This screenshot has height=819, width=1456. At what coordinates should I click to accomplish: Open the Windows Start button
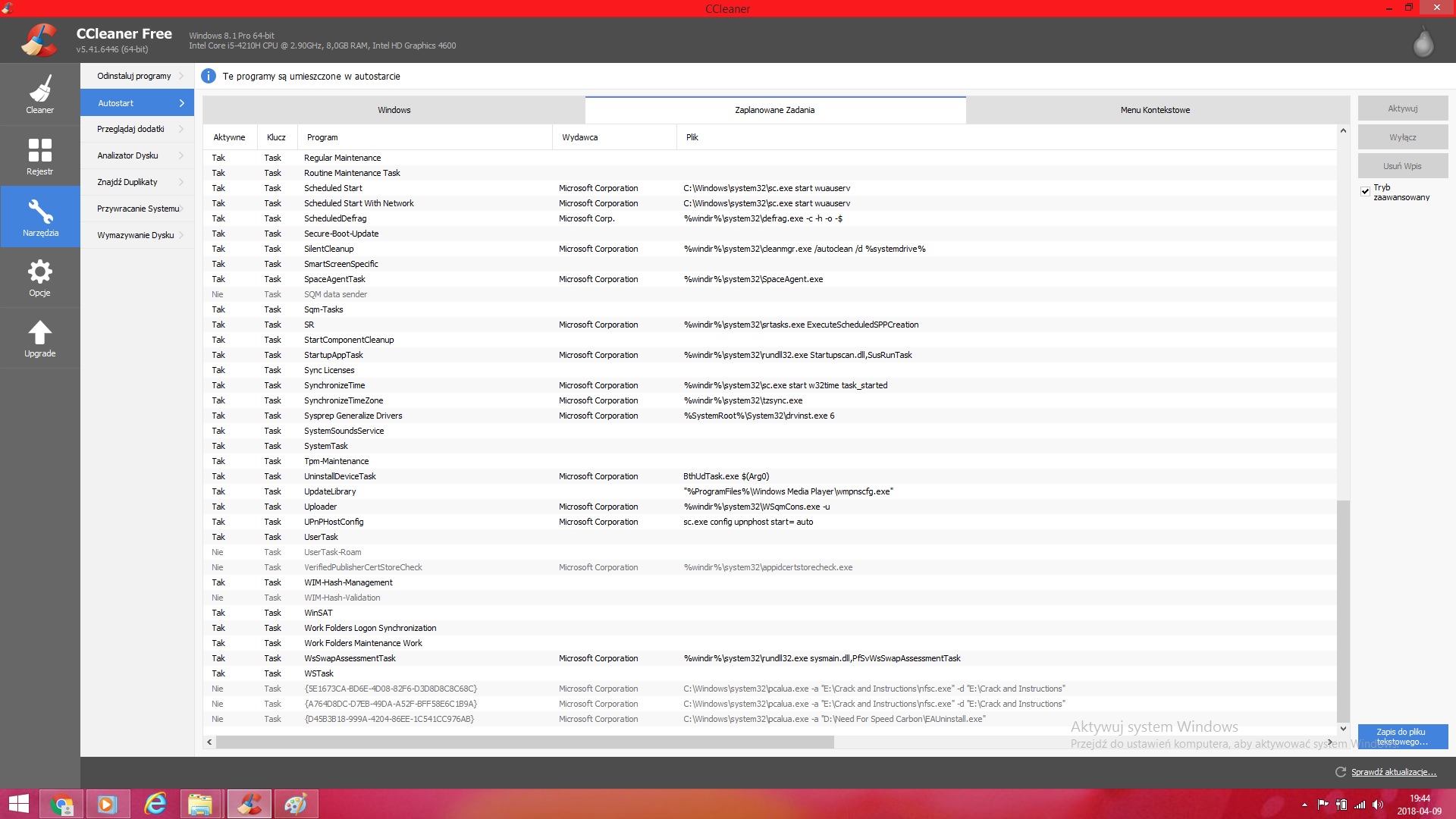coord(19,804)
